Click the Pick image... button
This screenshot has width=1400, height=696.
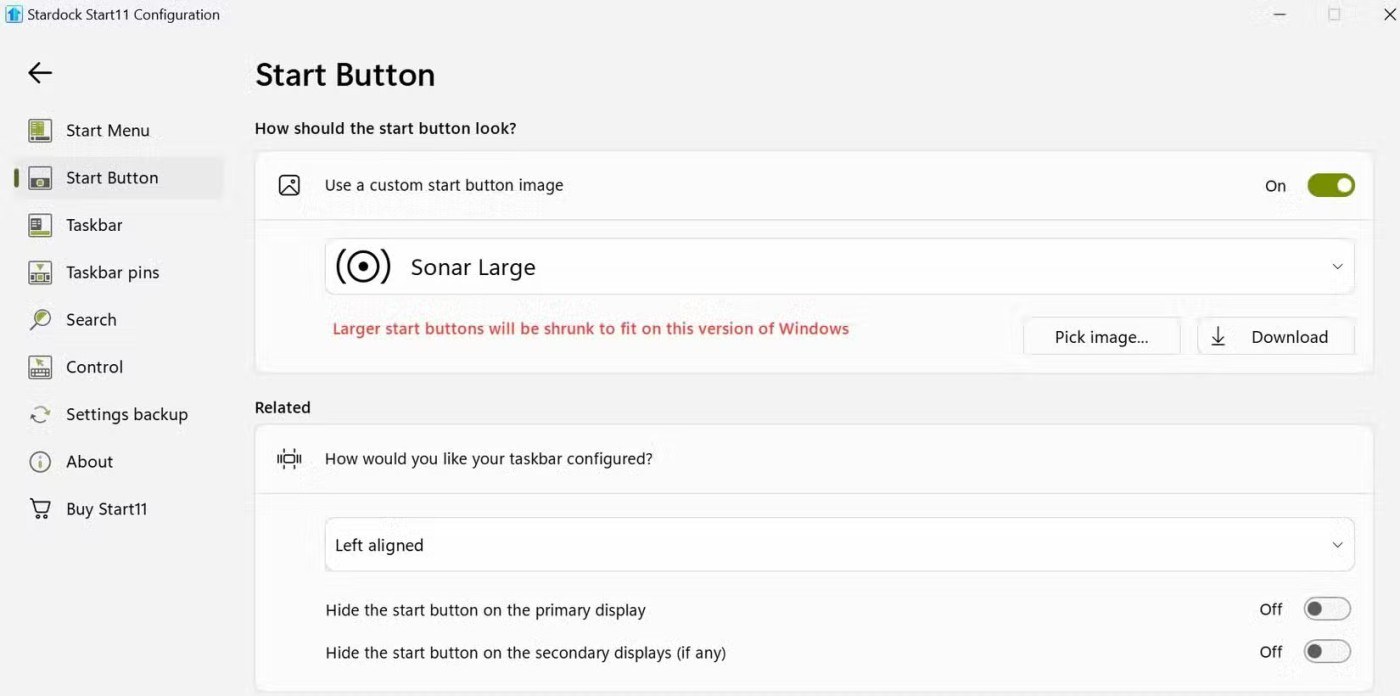click(x=1101, y=337)
